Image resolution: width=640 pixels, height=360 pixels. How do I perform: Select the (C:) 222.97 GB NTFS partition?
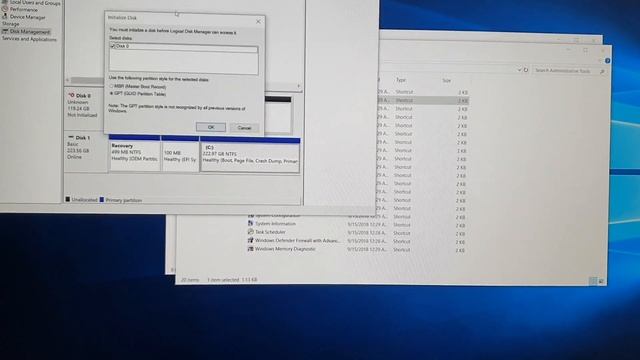[x=250, y=155]
